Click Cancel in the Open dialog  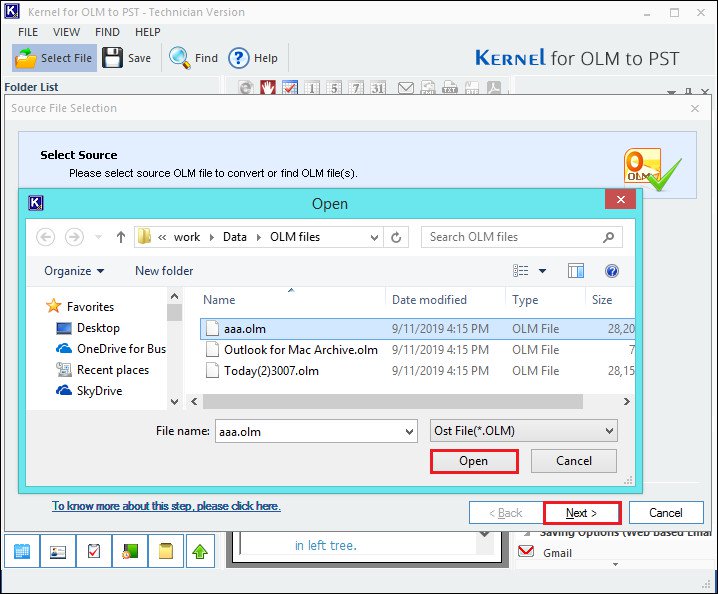(574, 461)
